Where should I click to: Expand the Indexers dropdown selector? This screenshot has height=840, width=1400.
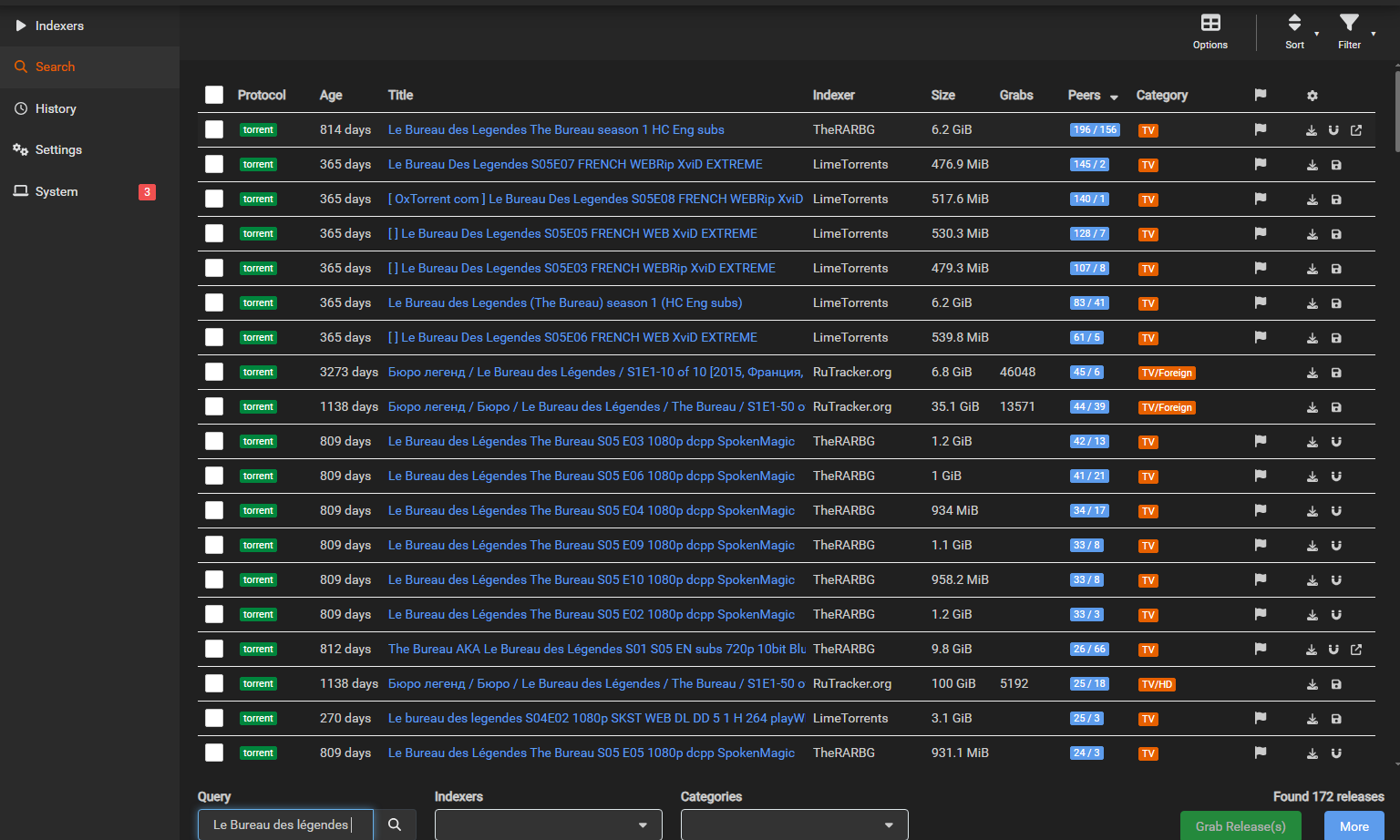point(548,825)
